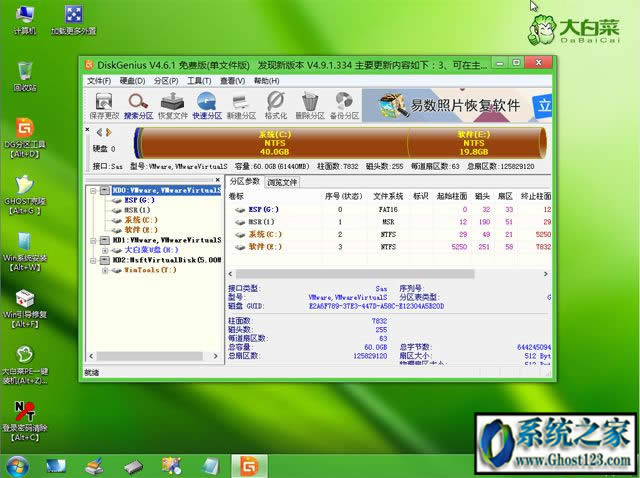
Task: Click the Backup Partition (备份分区) icon
Action: 345,105
